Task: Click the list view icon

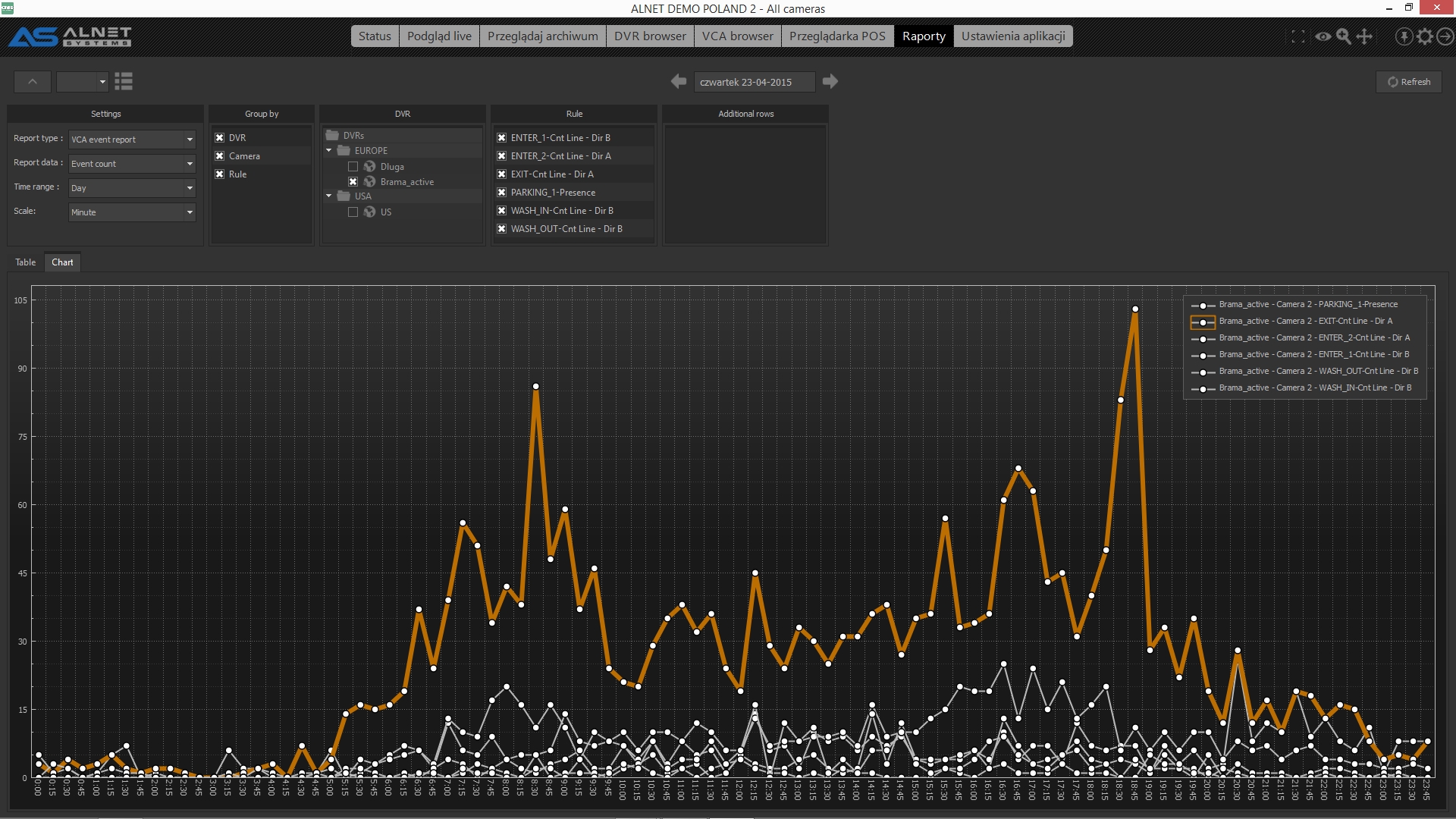Action: 124,81
